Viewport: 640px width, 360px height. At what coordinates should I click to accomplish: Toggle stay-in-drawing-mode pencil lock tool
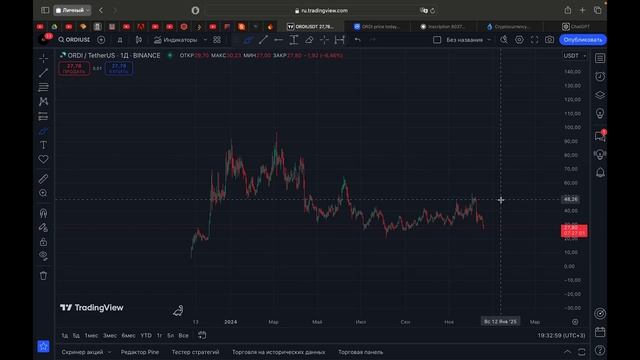[x=43, y=227]
